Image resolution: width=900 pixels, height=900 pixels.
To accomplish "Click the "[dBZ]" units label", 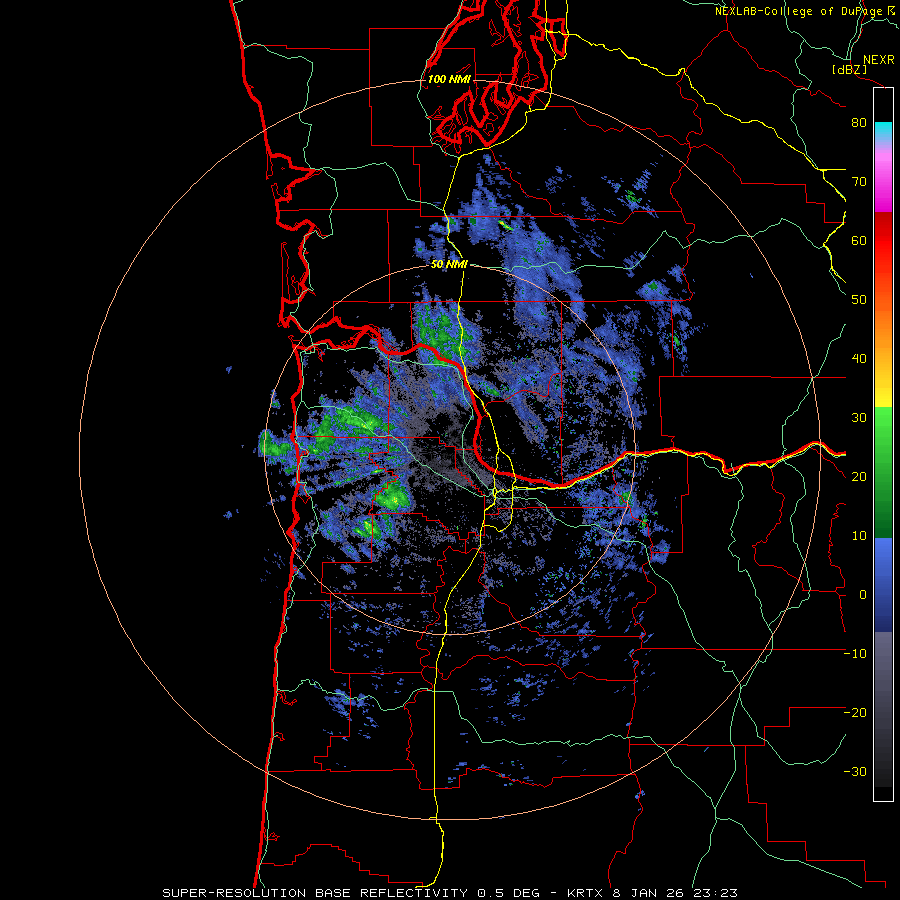I will [x=849, y=70].
